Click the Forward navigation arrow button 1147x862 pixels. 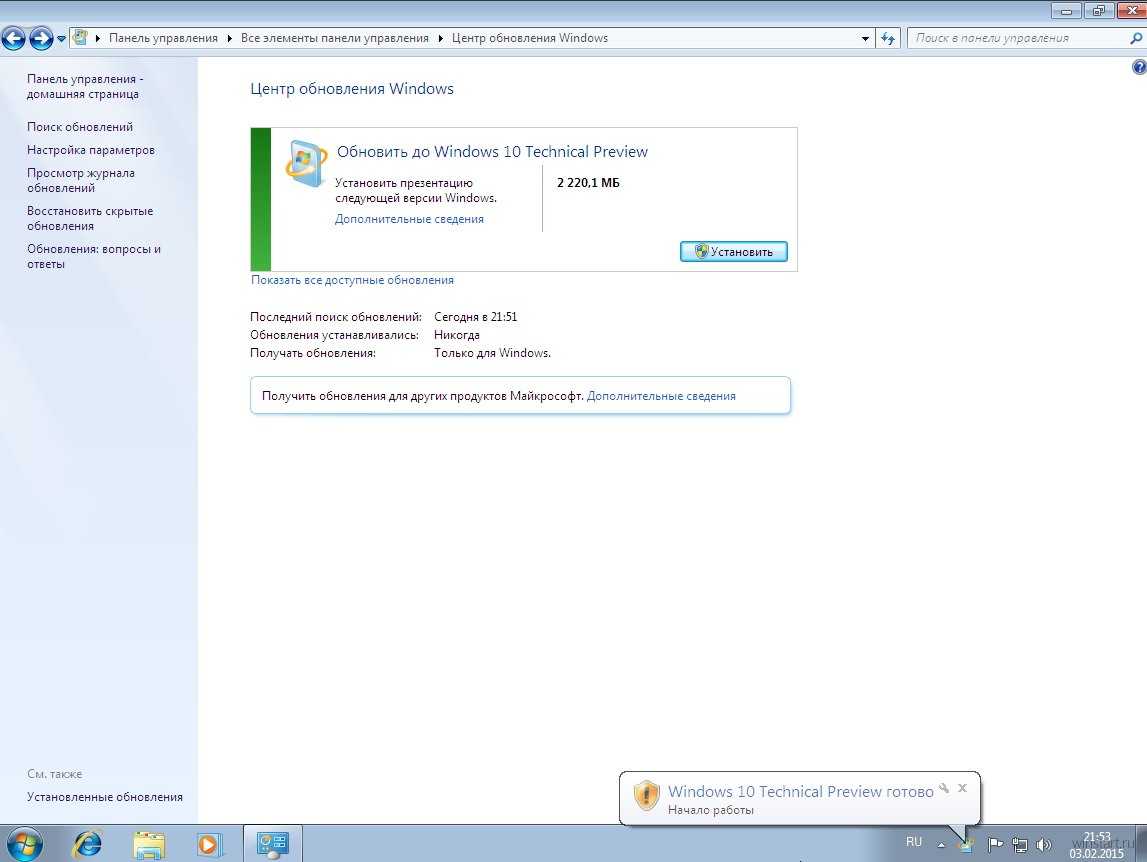(x=41, y=39)
